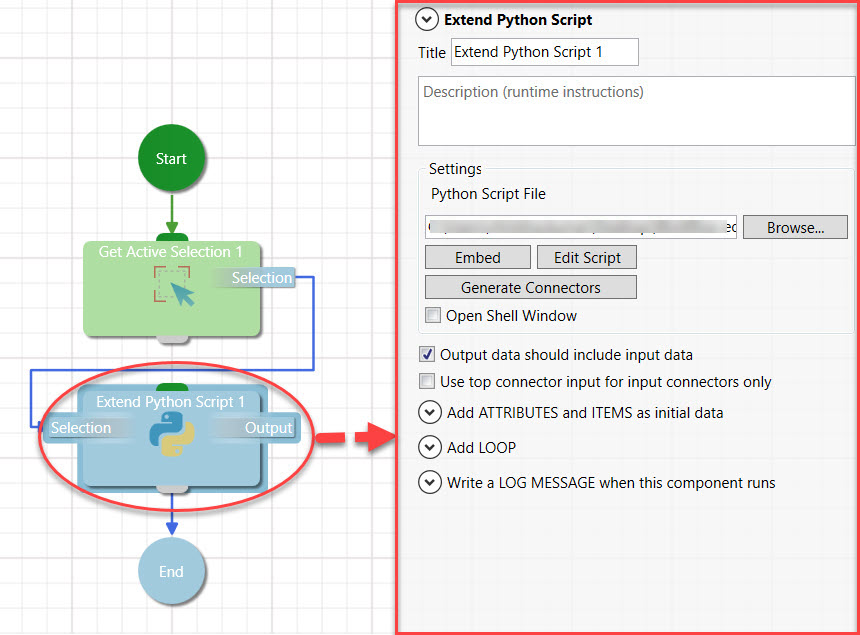Image resolution: width=860 pixels, height=635 pixels.
Task: Click the Selection input connector on Extend Python Script
Action: (x=81, y=428)
